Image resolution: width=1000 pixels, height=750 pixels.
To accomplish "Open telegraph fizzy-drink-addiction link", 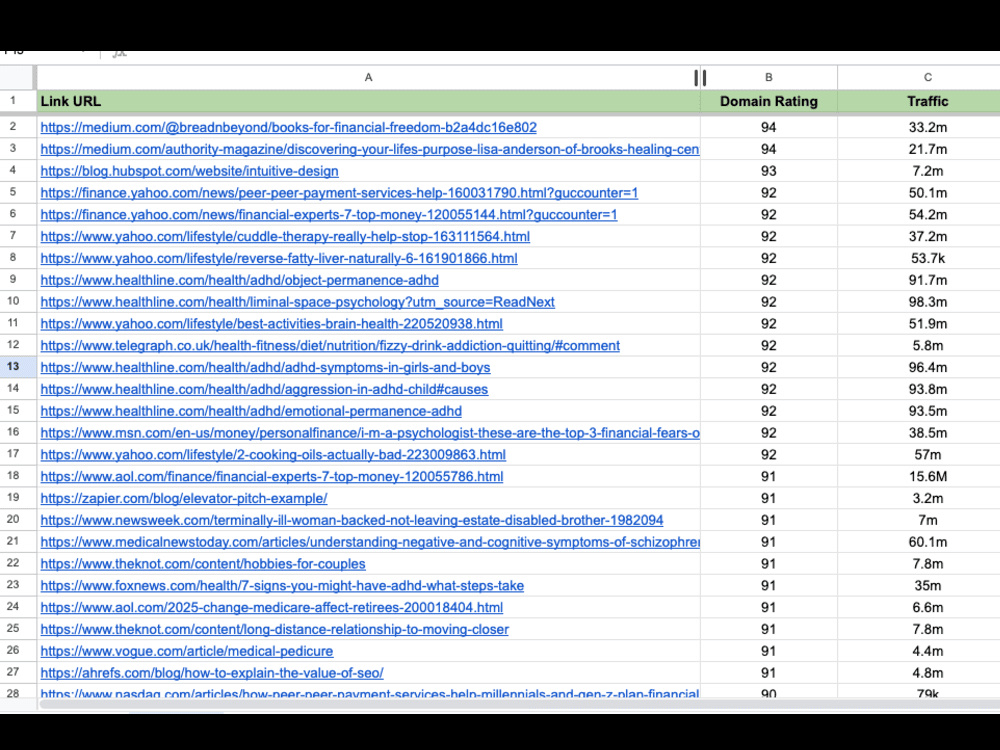I will (x=330, y=346).
